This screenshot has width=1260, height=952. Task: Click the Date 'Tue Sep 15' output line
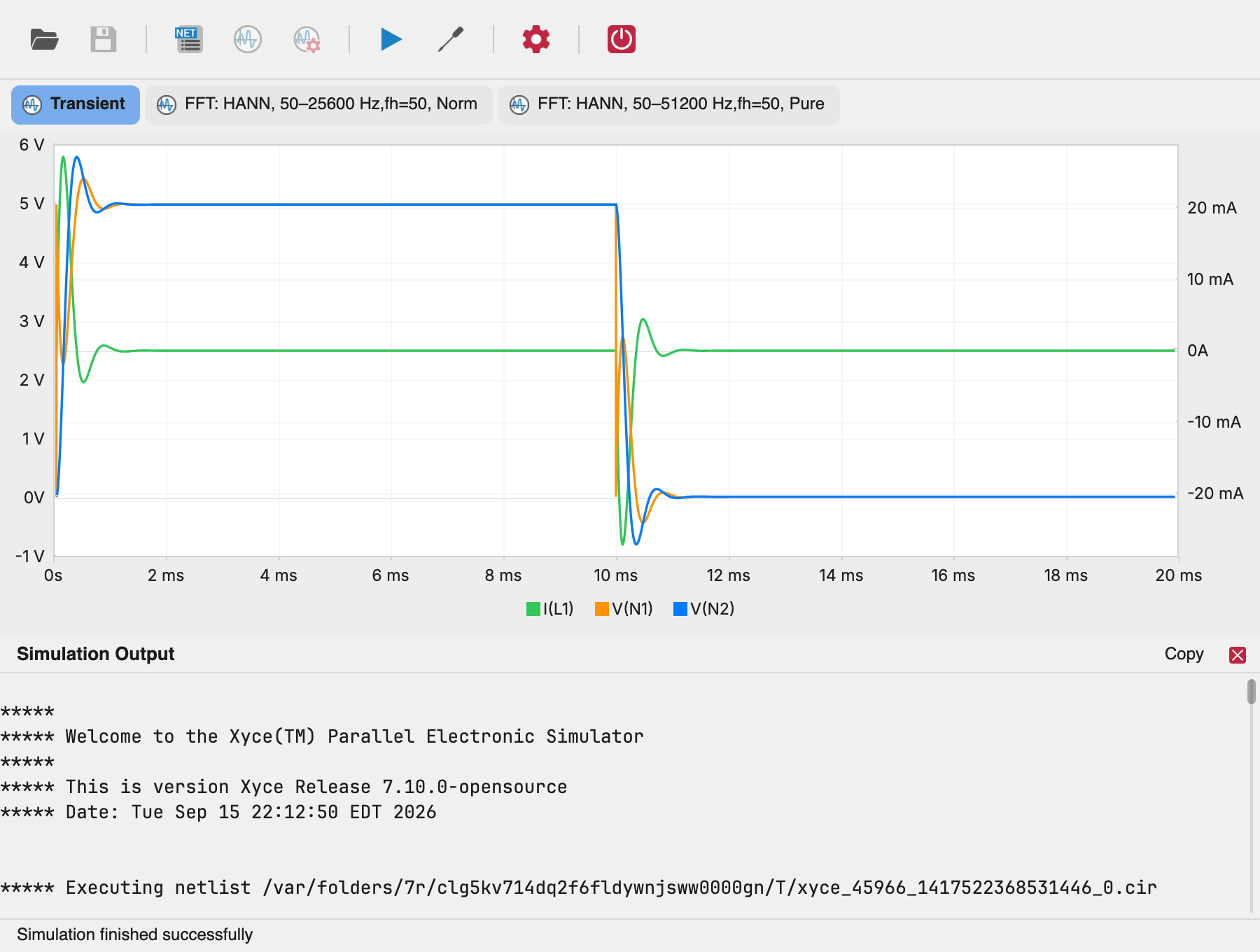(218, 812)
